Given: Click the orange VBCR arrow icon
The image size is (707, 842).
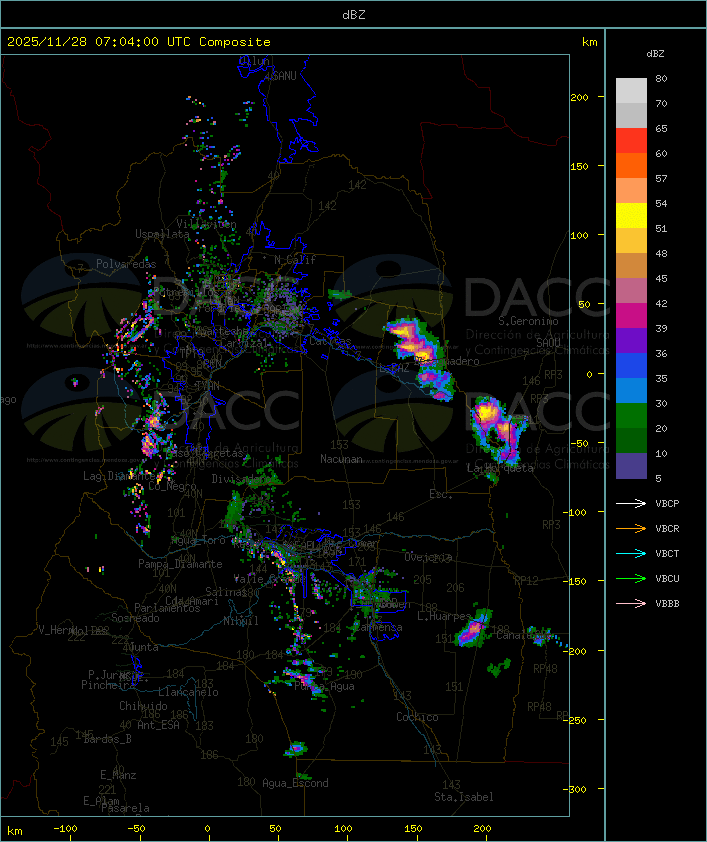Looking at the screenshot, I should tap(631, 528).
